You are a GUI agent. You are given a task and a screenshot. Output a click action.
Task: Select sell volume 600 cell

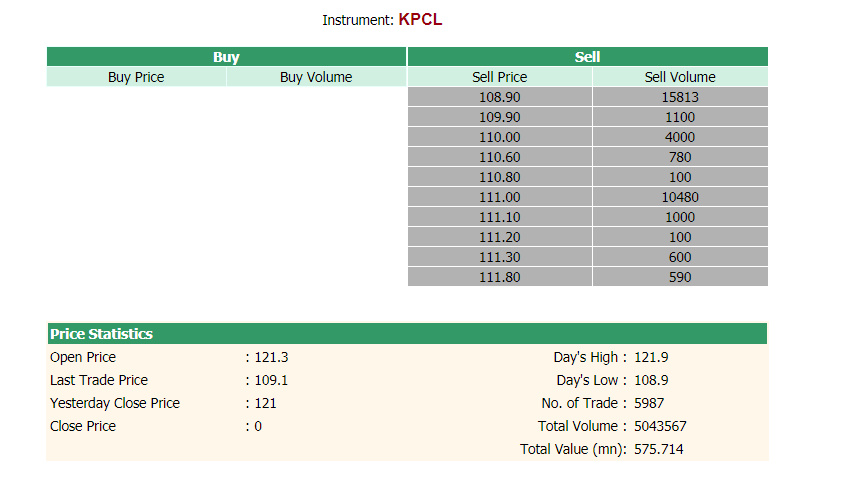(x=680, y=257)
